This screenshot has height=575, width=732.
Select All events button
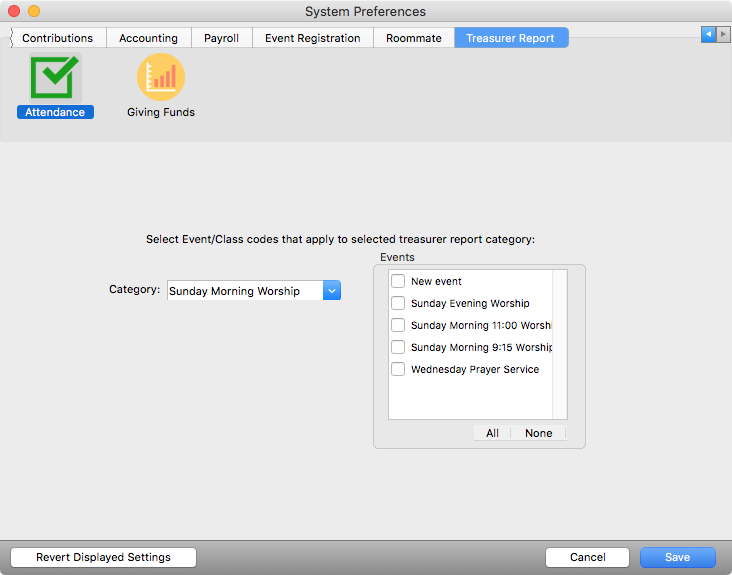coord(492,434)
